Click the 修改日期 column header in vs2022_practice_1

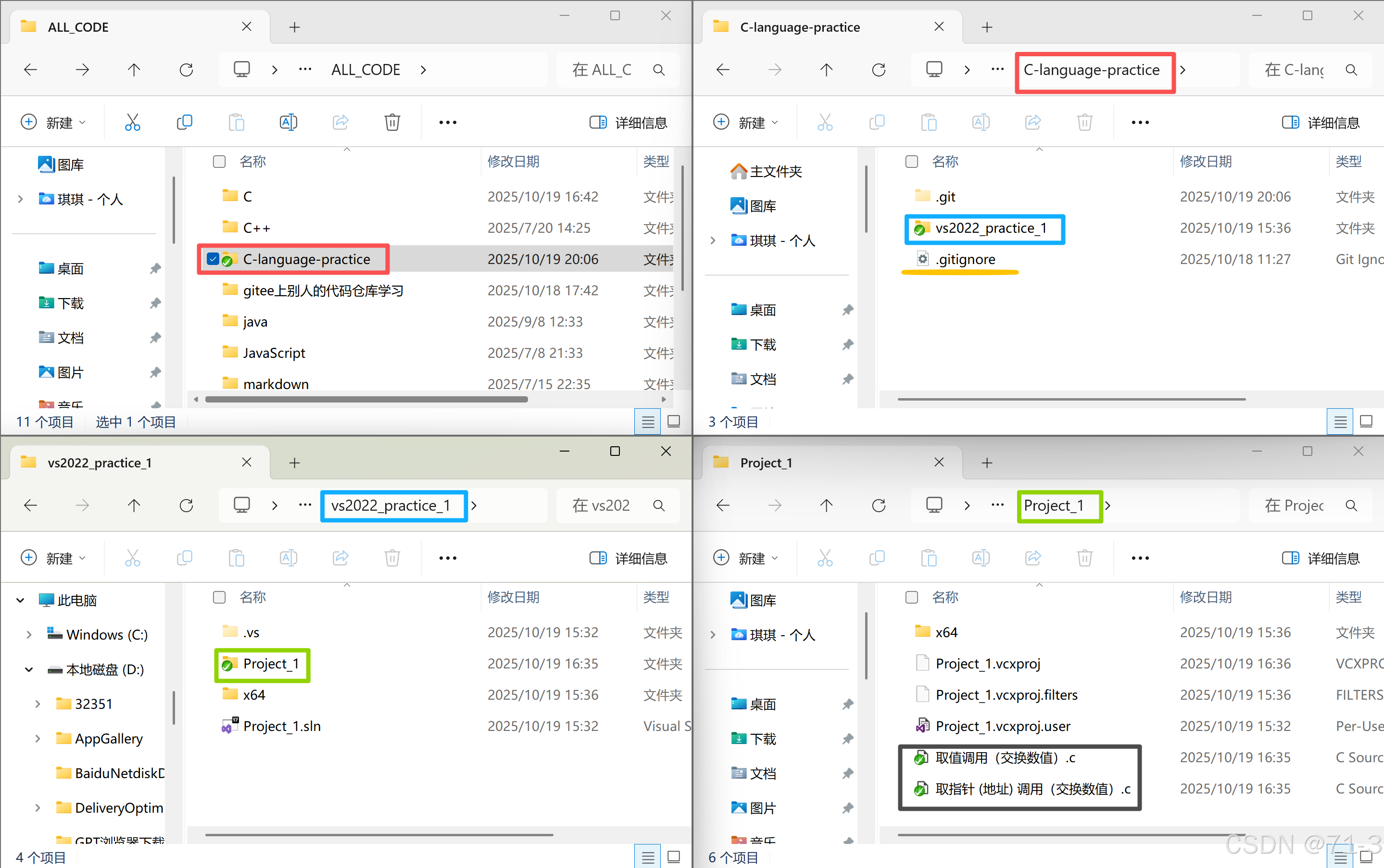coord(513,598)
